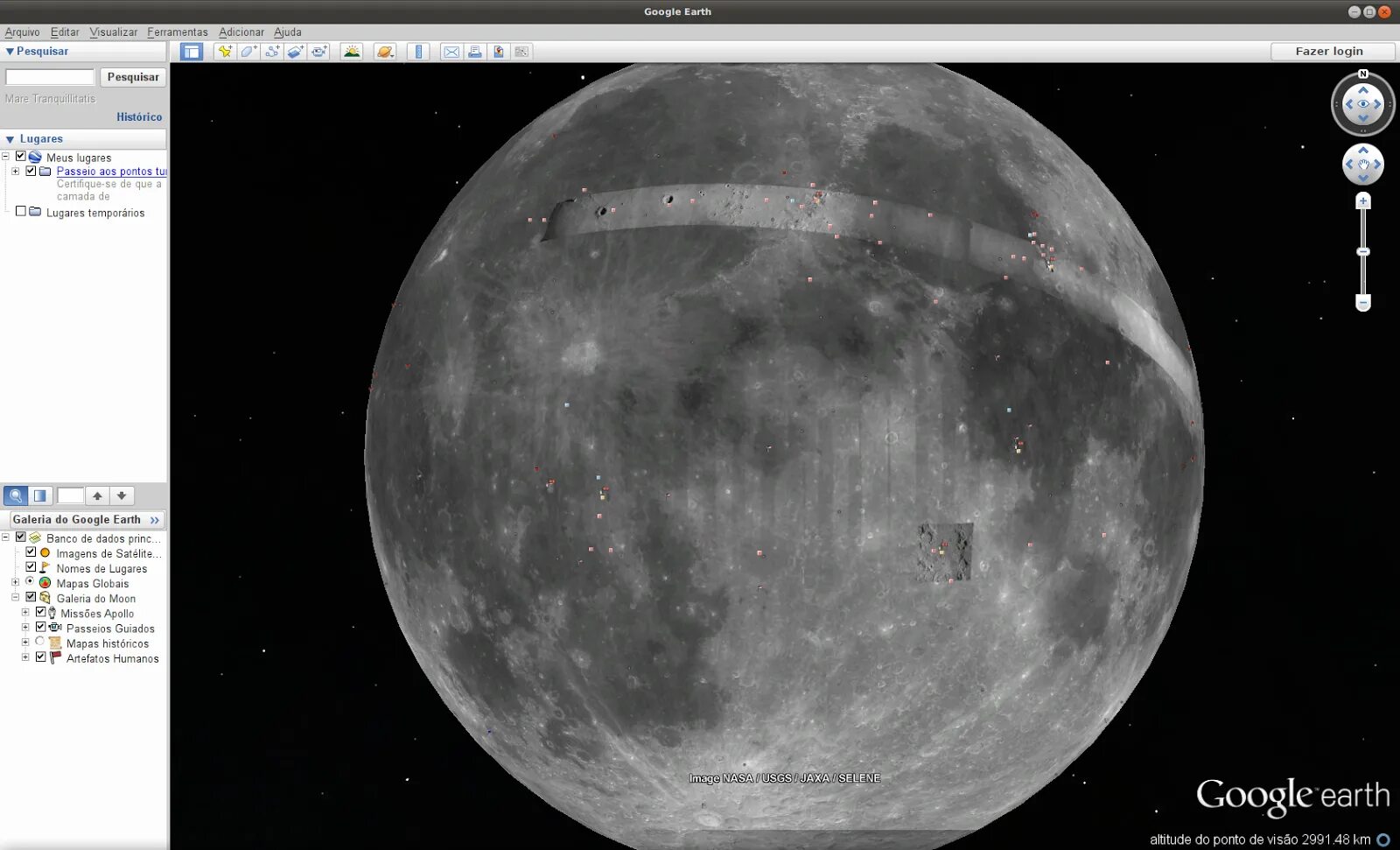Zoom in with the plus button
Viewport: 1400px width, 850px height.
pyautogui.click(x=1363, y=201)
